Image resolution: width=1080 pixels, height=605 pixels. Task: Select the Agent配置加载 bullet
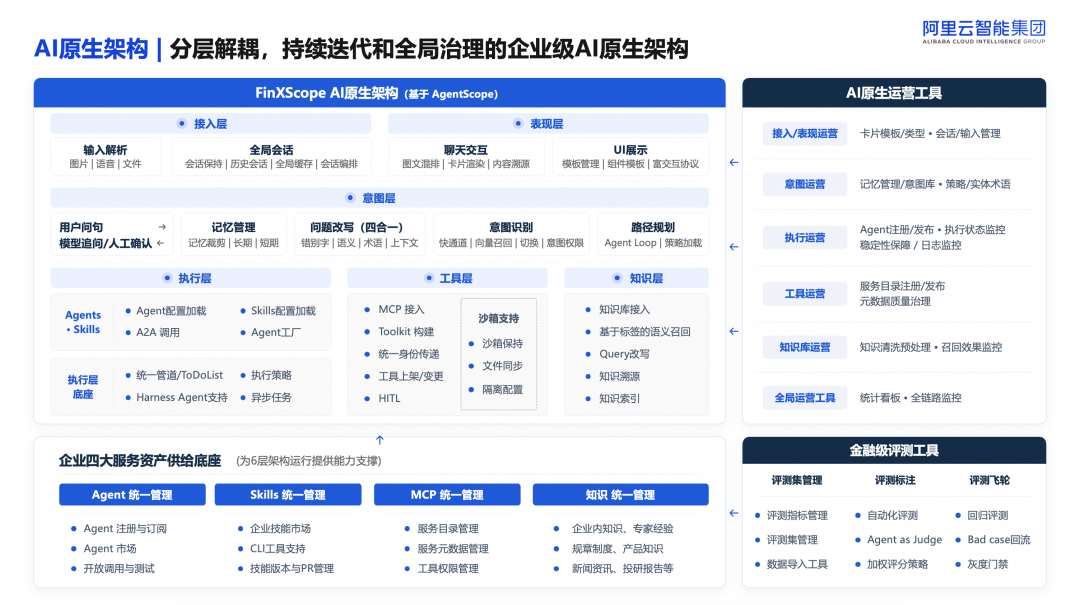(x=165, y=311)
